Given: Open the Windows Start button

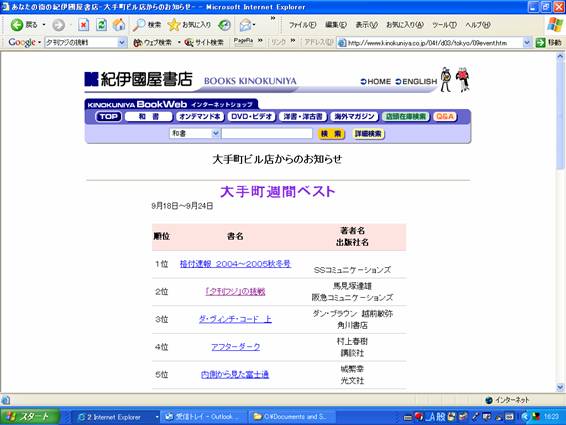Looking at the screenshot, I should pyautogui.click(x=30, y=417).
